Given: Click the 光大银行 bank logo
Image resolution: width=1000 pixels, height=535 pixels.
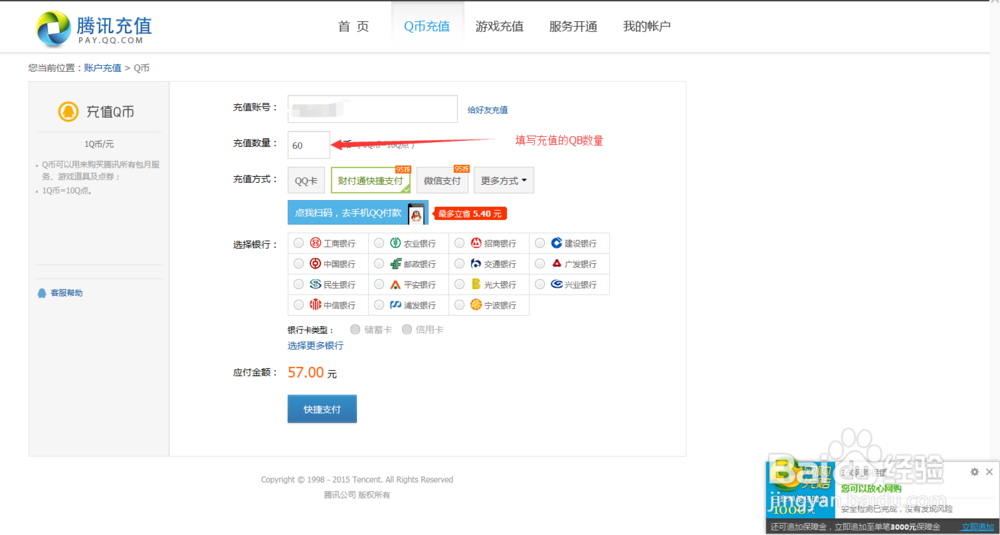Looking at the screenshot, I should 476,284.
